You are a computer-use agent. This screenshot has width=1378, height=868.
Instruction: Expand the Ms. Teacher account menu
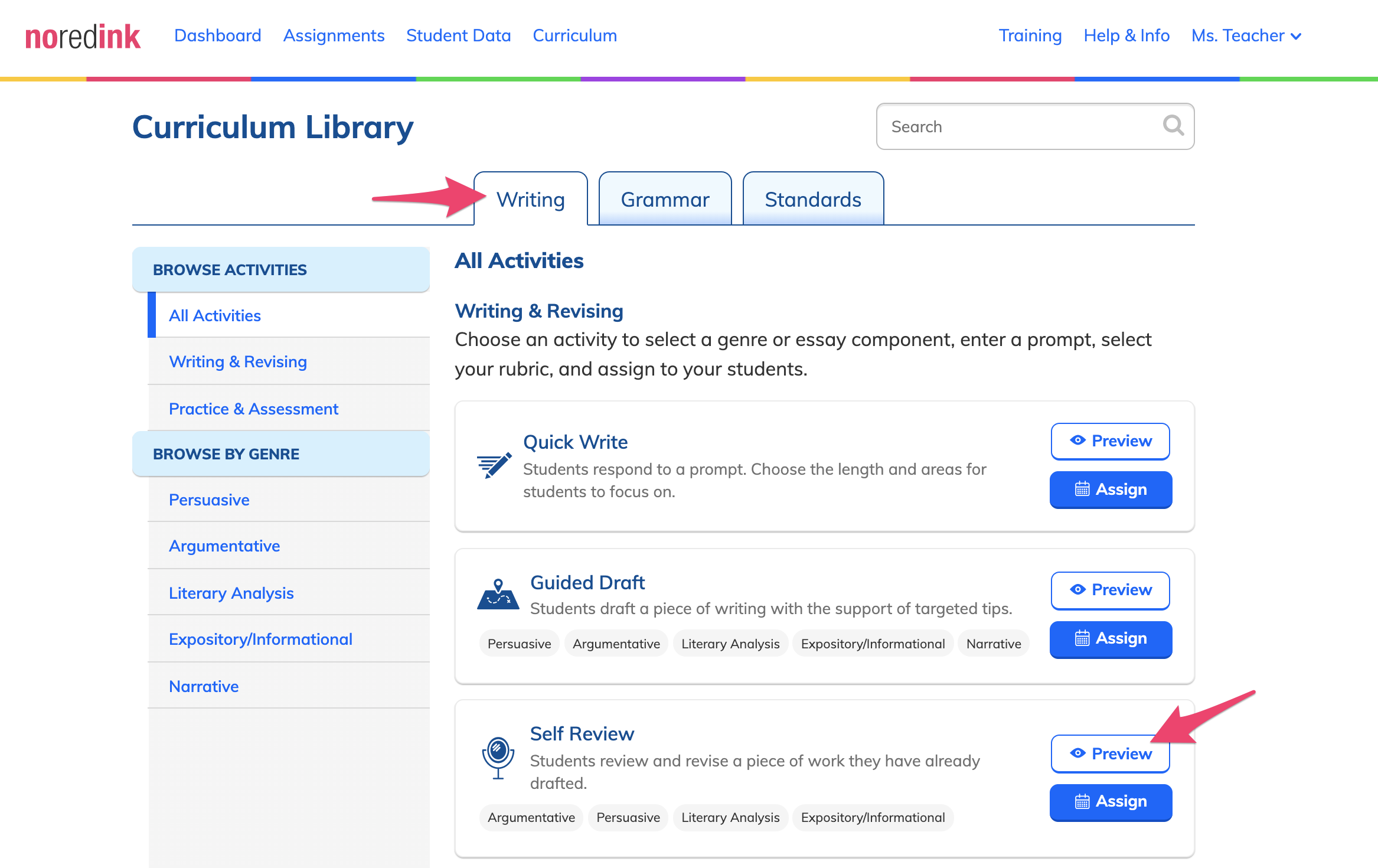click(x=1246, y=35)
